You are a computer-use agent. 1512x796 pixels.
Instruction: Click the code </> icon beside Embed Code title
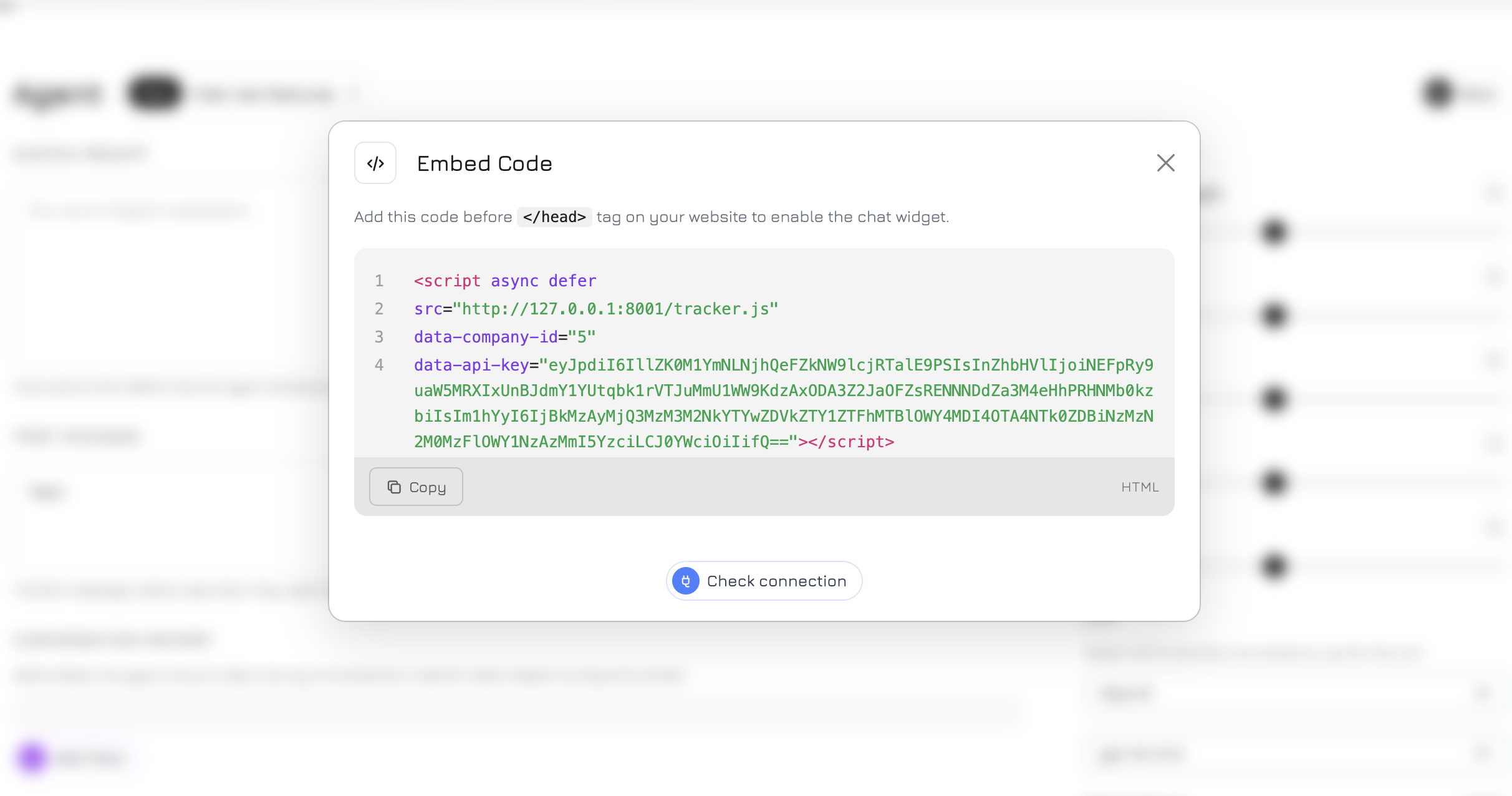coord(375,163)
